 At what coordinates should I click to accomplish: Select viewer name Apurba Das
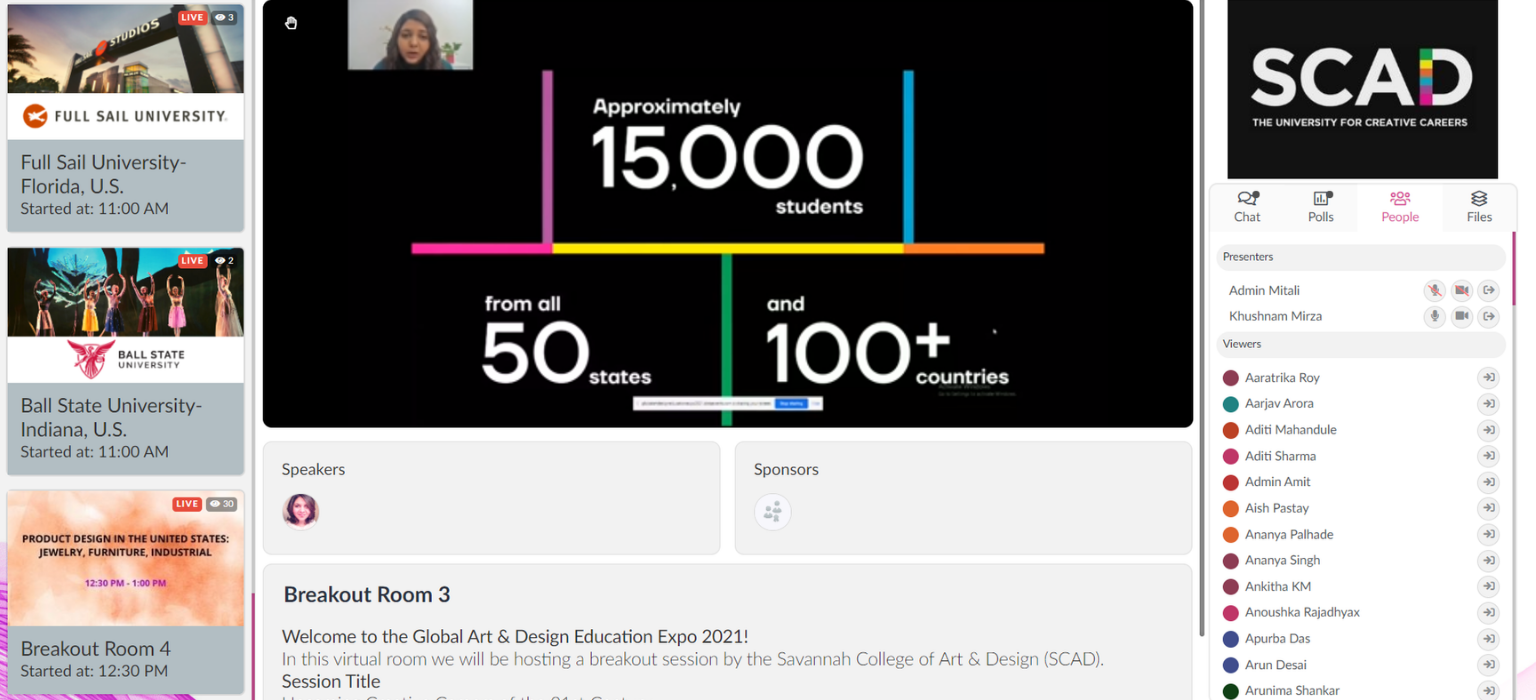(1278, 638)
